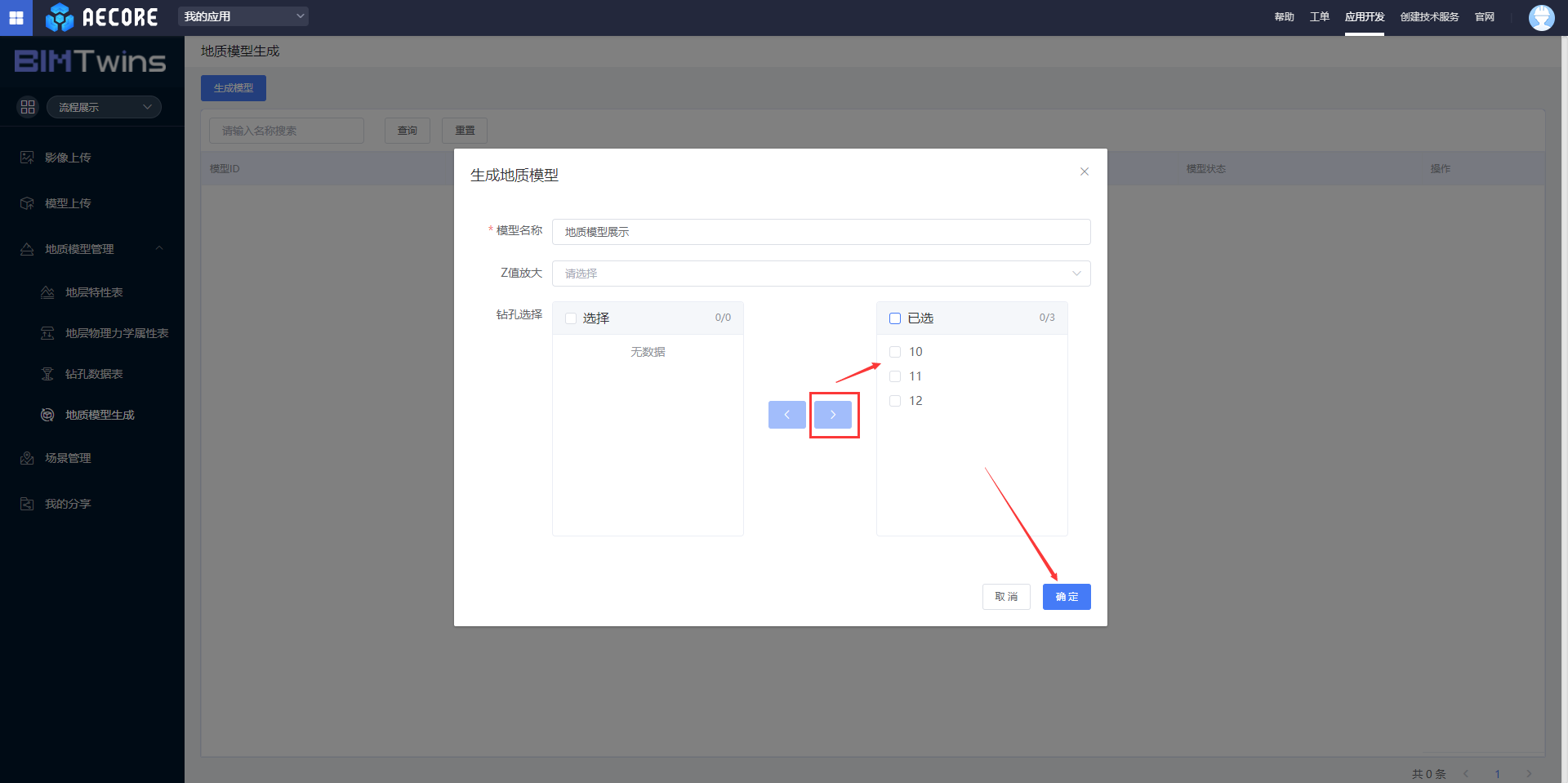The width and height of the screenshot is (1568, 783).
Task: Click the 确定 confirm button
Action: [1066, 597]
